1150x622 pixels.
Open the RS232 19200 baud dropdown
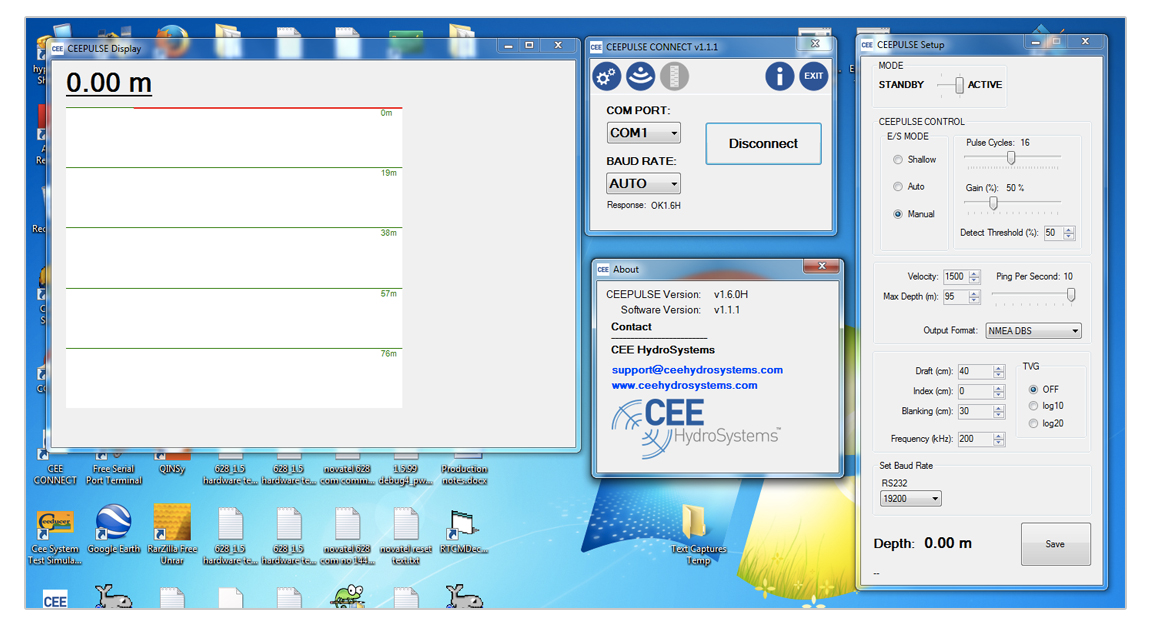coord(910,499)
